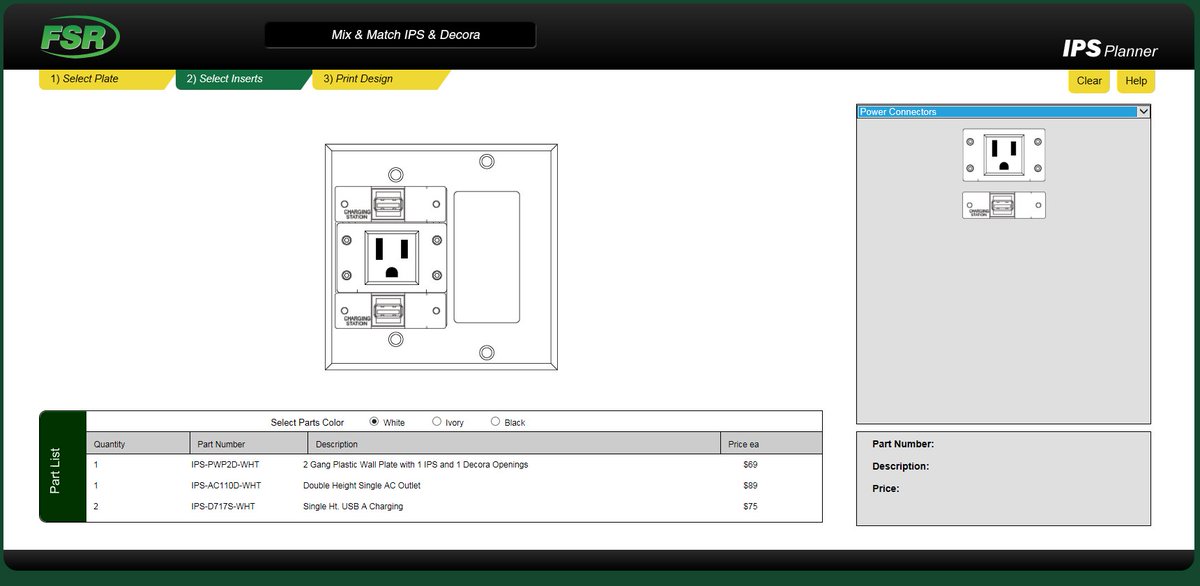Choose Black parts color

pyautogui.click(x=495, y=422)
